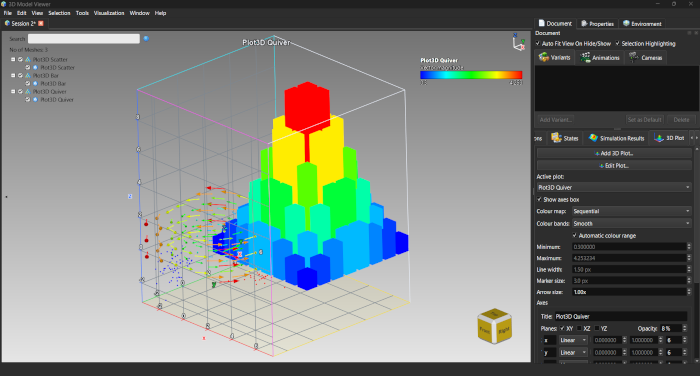The height and width of the screenshot is (376, 700).
Task: Enable the YZ plane checkbox
Action: click(597, 328)
